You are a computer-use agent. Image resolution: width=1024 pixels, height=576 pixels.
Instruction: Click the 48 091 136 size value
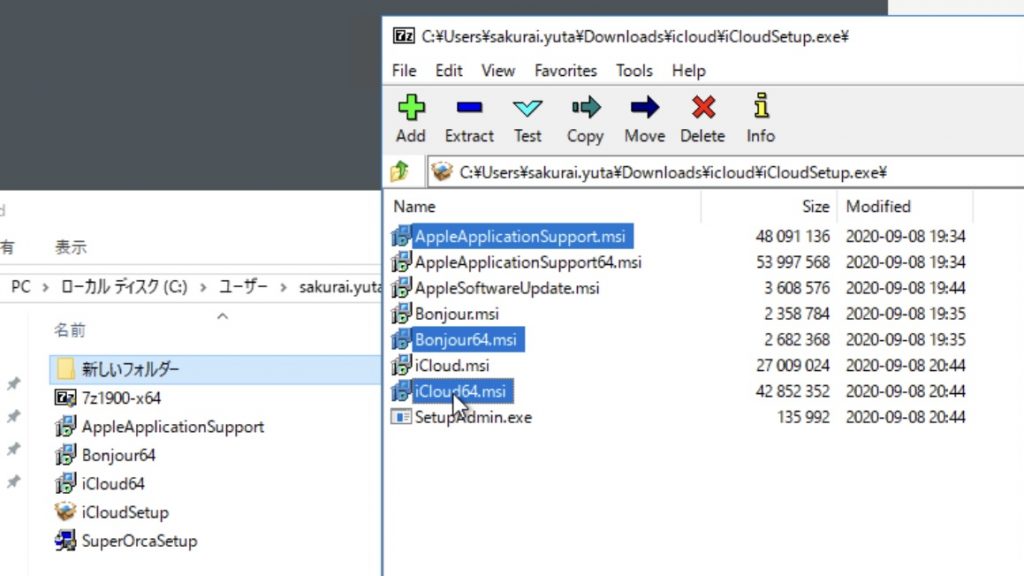(x=793, y=236)
